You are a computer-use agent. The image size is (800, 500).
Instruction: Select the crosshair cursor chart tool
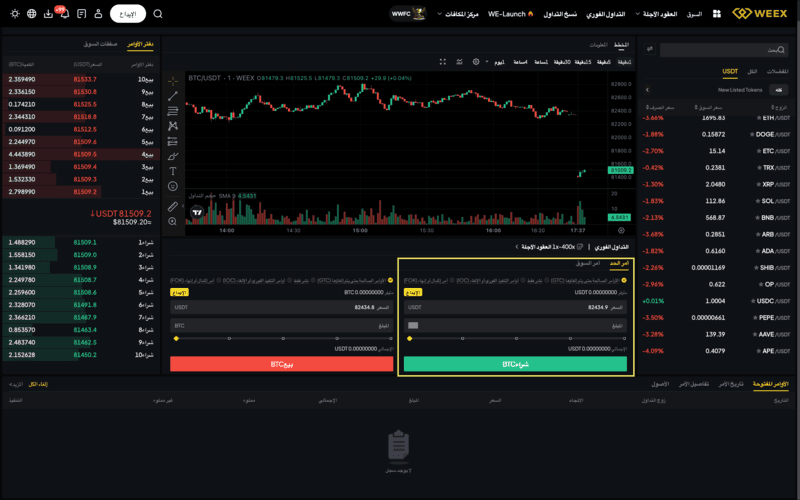pyautogui.click(x=173, y=81)
